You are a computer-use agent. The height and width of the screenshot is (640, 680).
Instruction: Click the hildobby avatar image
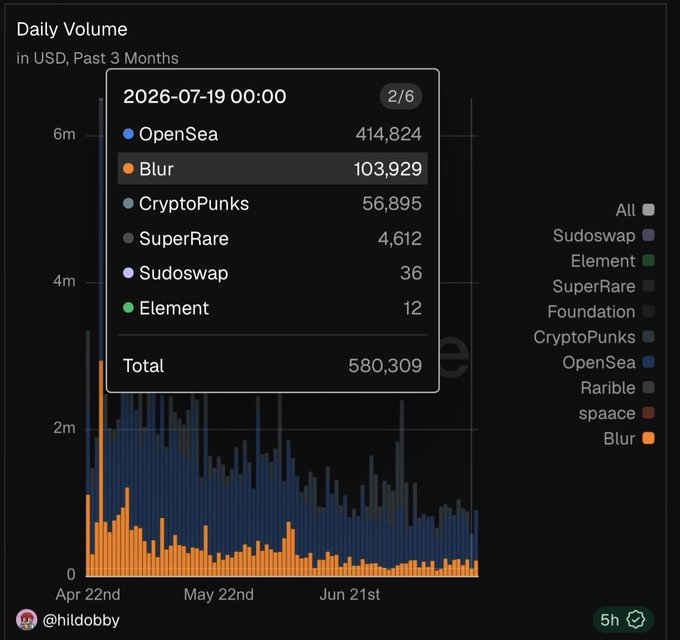point(27,620)
